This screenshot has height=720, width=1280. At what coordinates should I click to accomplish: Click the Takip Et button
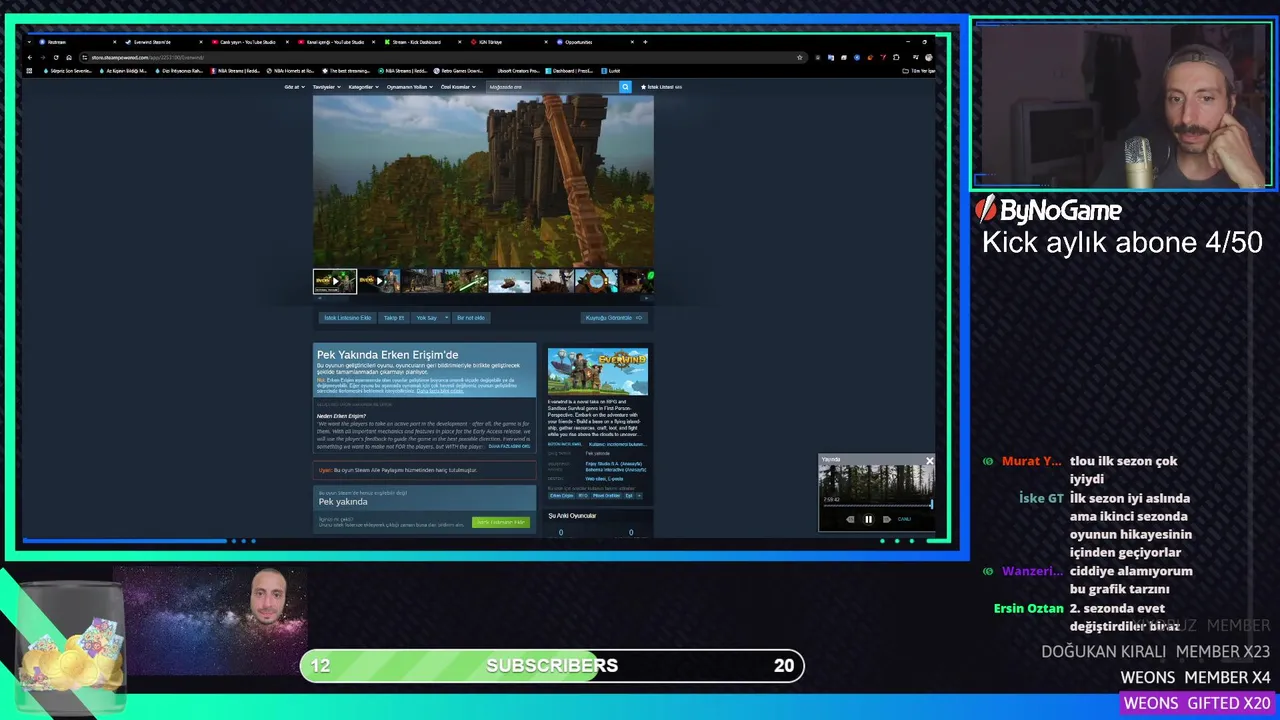coord(394,318)
